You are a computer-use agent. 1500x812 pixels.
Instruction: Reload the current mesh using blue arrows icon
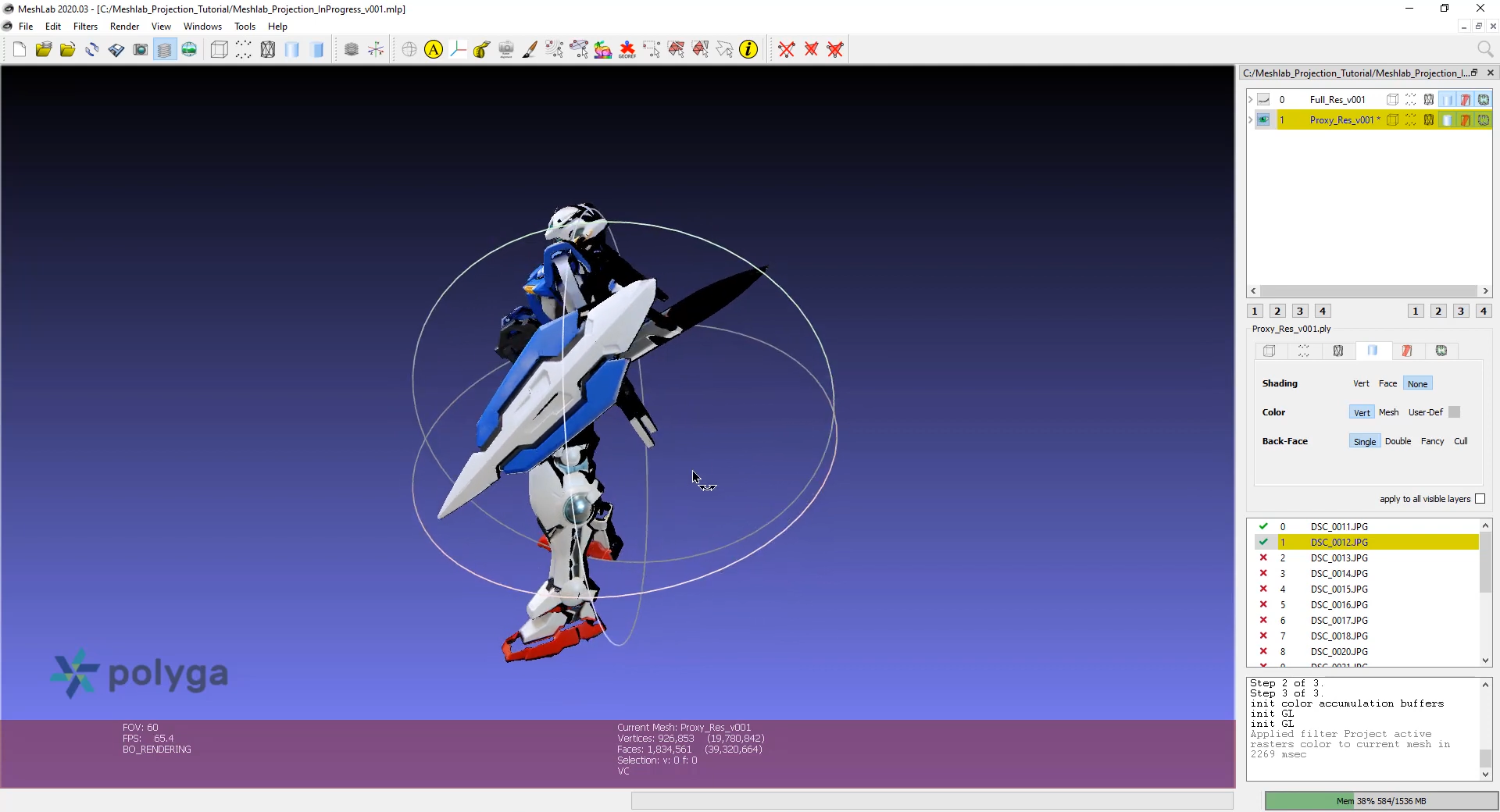coord(92,50)
